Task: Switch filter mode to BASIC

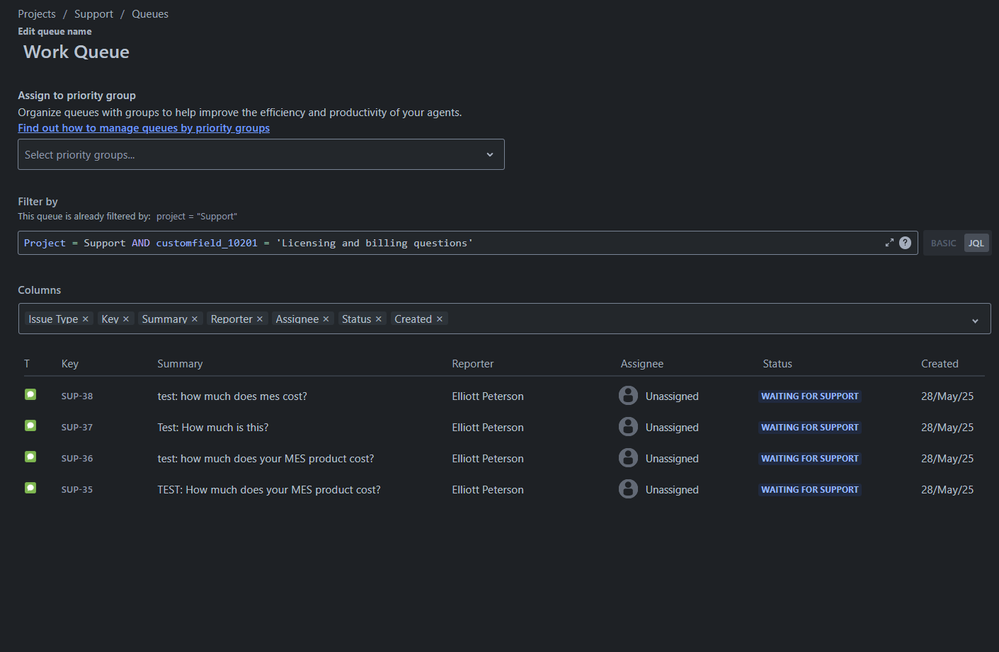Action: point(943,243)
